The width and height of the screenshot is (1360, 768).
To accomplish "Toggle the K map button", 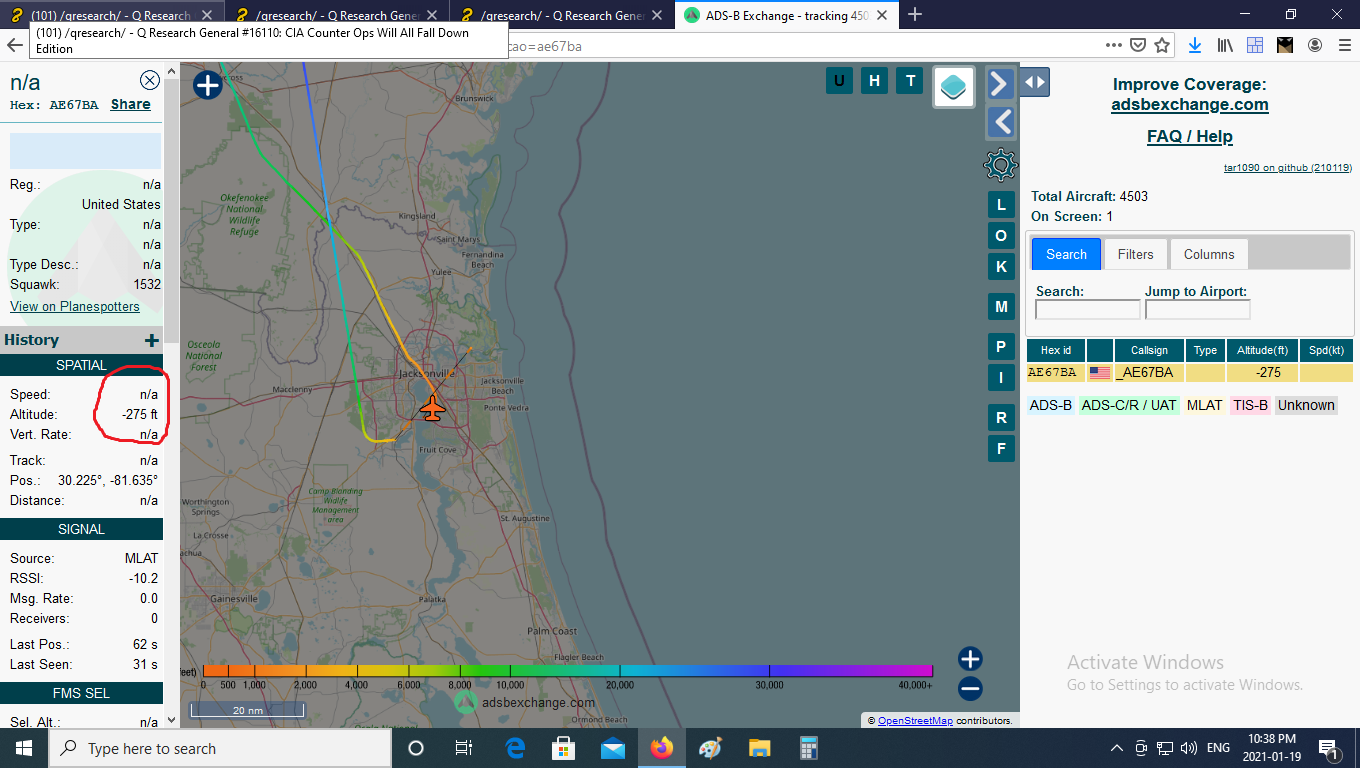I will coord(1001,266).
